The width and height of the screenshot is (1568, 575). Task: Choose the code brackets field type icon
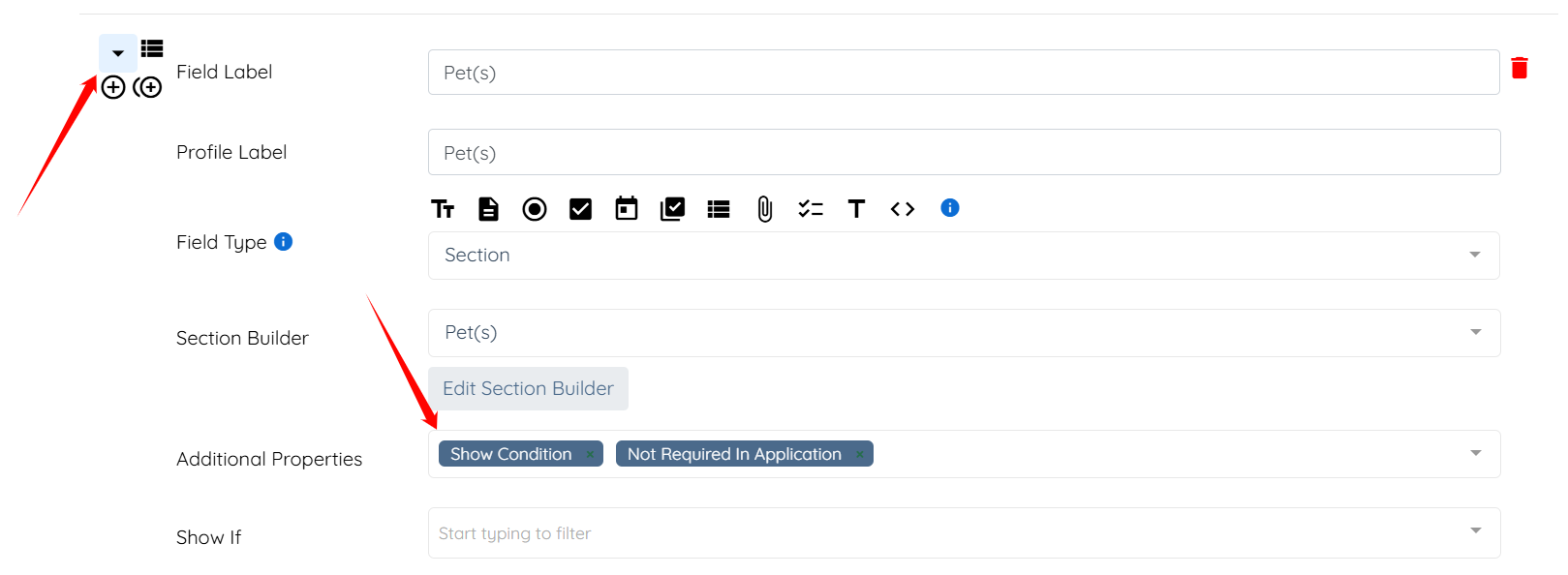pos(903,209)
